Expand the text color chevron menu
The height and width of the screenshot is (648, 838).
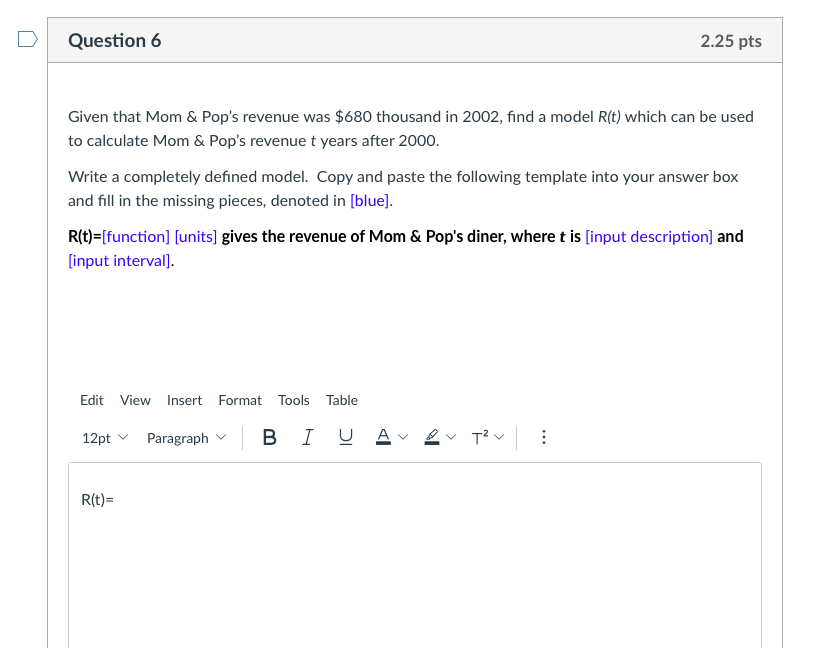[x=404, y=437]
